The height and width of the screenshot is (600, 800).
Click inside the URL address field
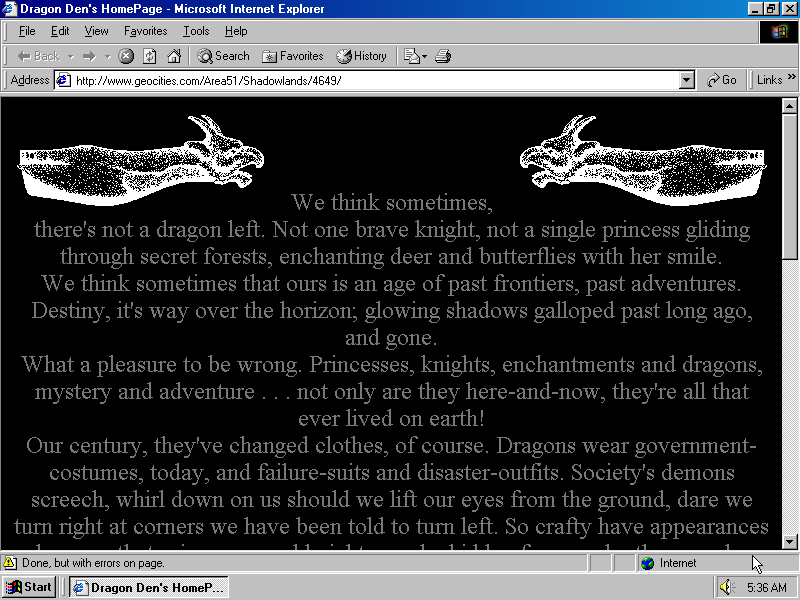click(x=370, y=80)
